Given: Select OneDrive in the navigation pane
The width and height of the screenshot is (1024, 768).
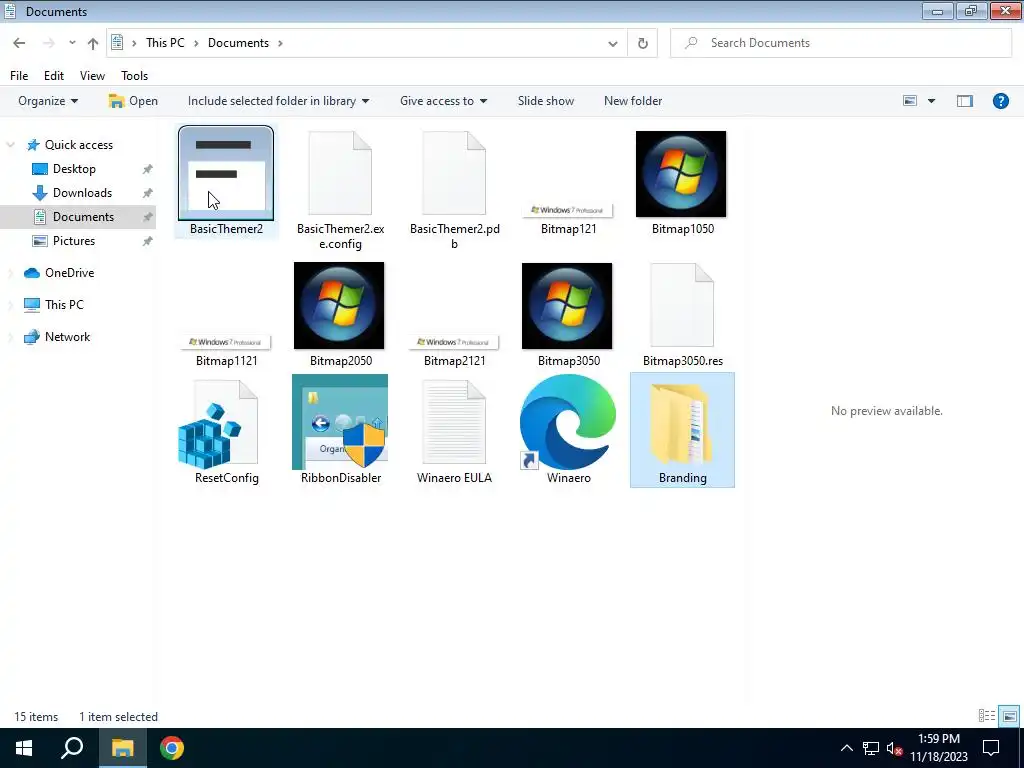Looking at the screenshot, I should (69, 273).
